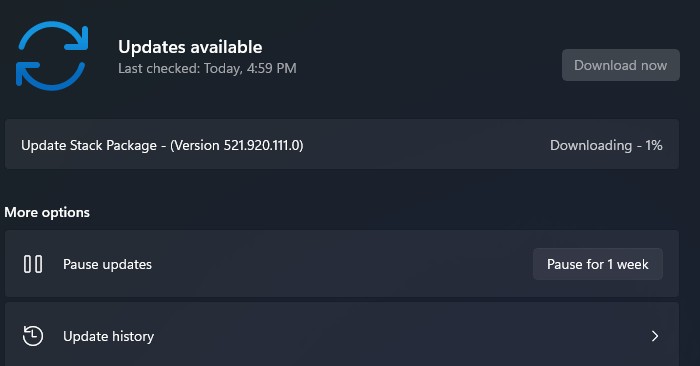
Task: Open the Update history label
Action: tap(108, 336)
